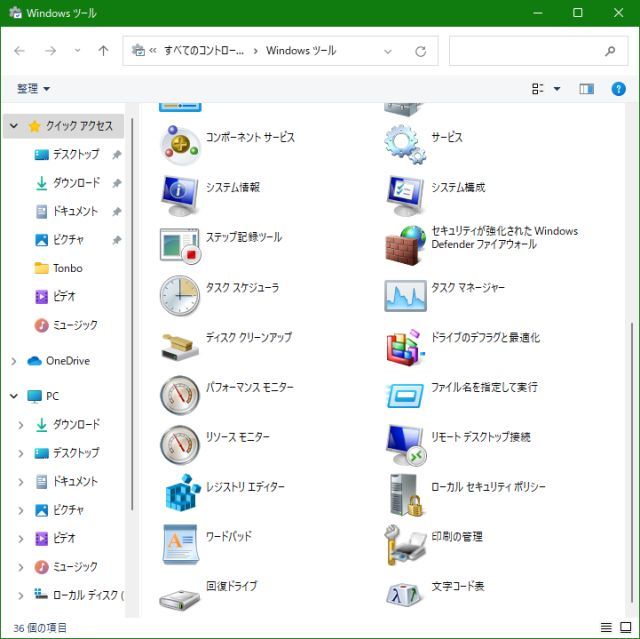Select the タスク スケジューラ clock icon
The height and width of the screenshot is (639, 640).
pos(180,295)
